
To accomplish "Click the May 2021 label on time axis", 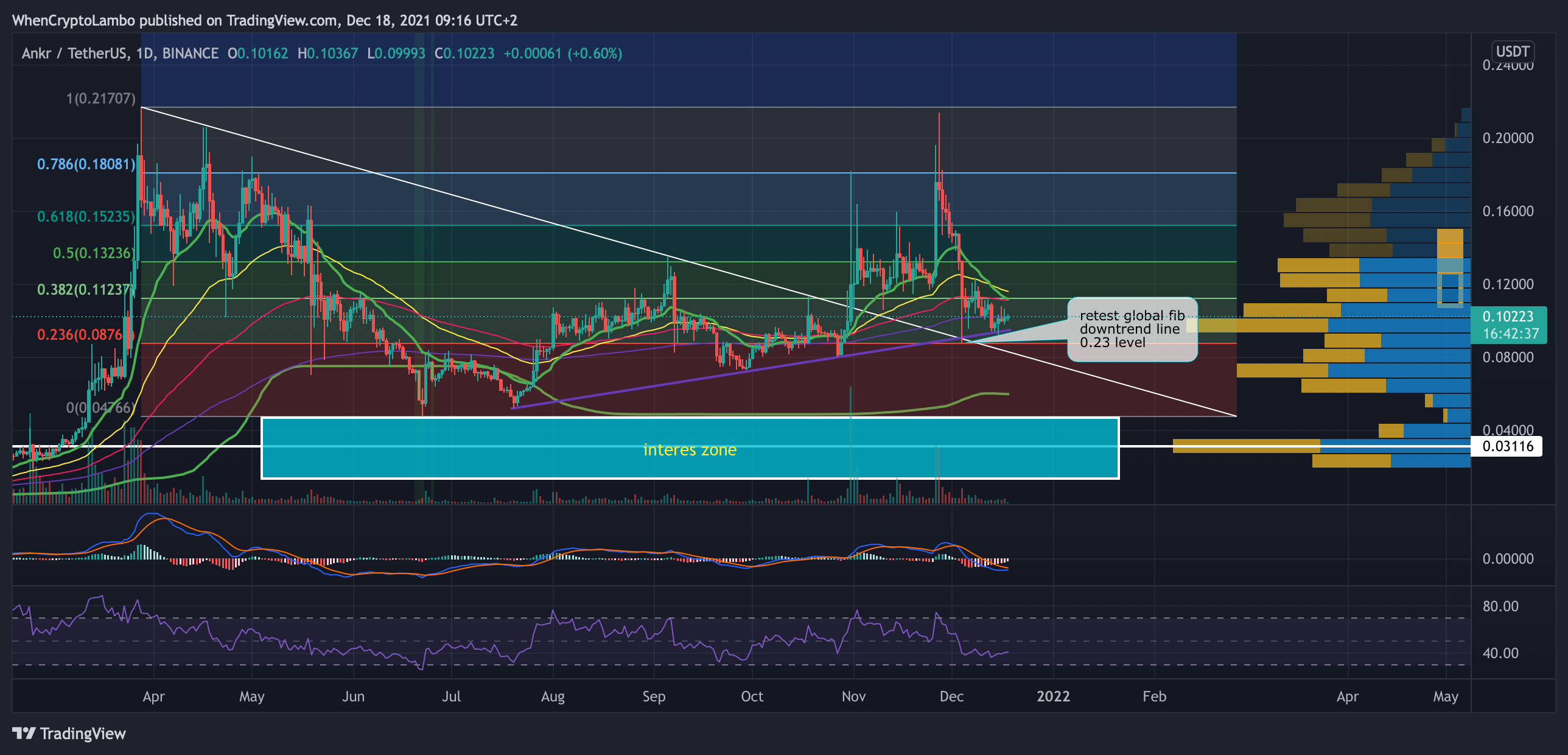I will [x=251, y=697].
